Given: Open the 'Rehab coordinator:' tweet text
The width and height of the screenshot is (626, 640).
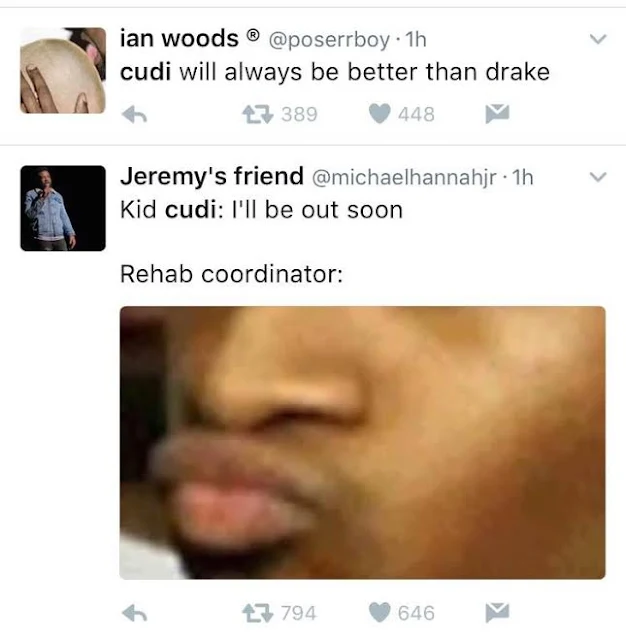Looking at the screenshot, I should [x=231, y=273].
